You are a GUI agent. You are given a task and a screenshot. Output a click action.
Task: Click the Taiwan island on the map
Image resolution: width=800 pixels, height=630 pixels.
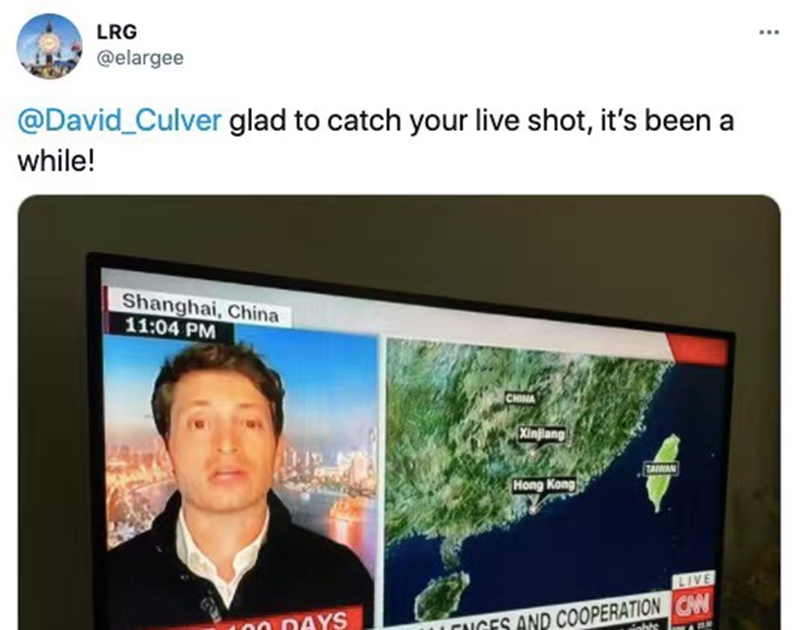tap(664, 472)
